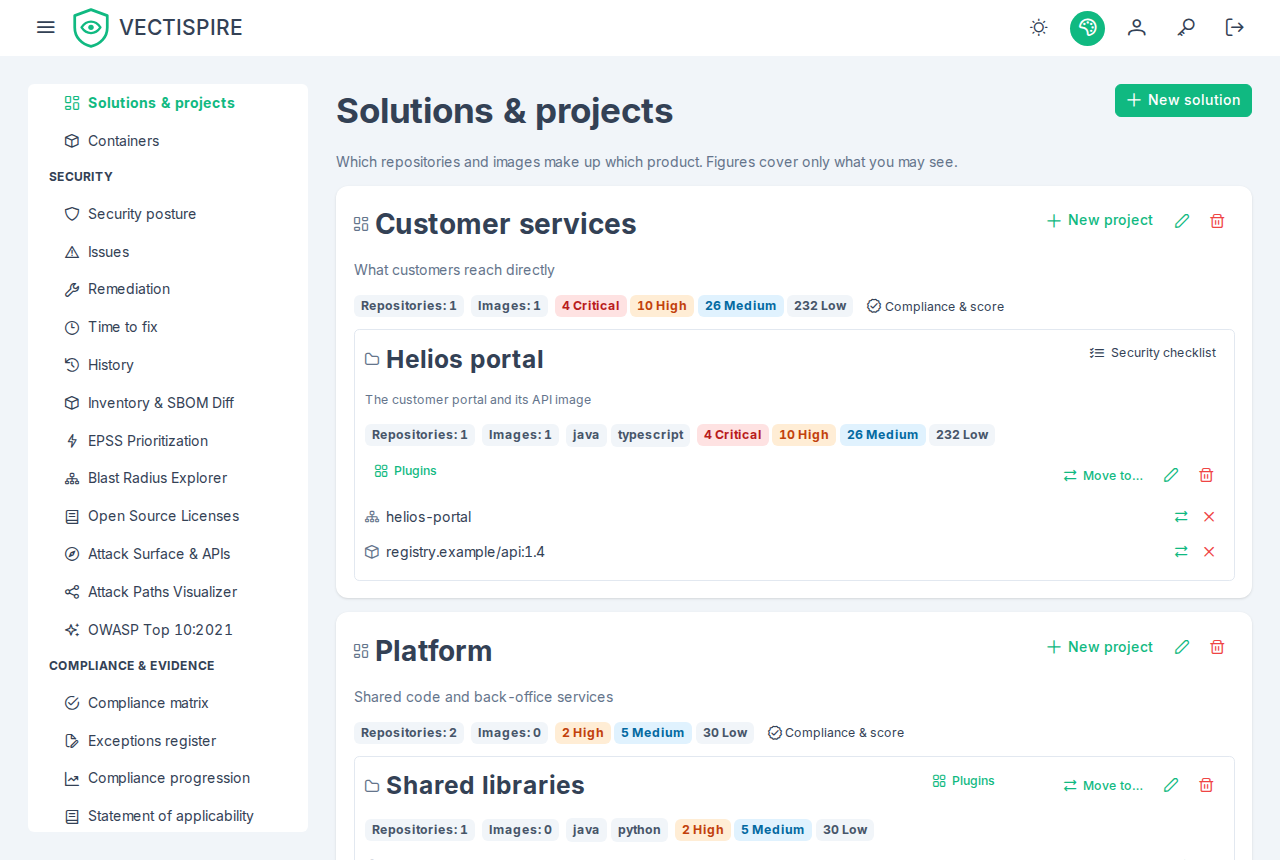Open the color palette theme picker
1280x860 pixels.
pos(1087,28)
